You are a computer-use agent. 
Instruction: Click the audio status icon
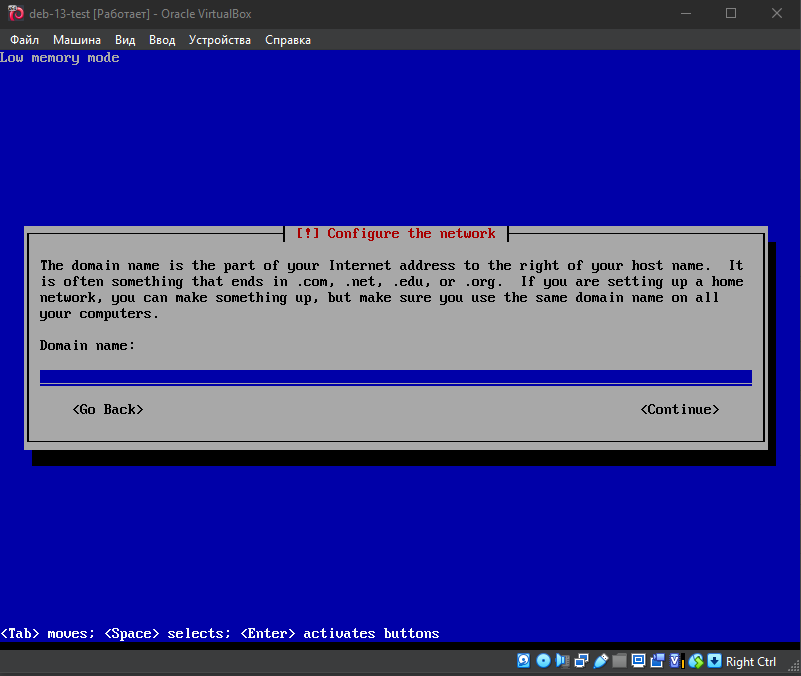click(x=562, y=661)
